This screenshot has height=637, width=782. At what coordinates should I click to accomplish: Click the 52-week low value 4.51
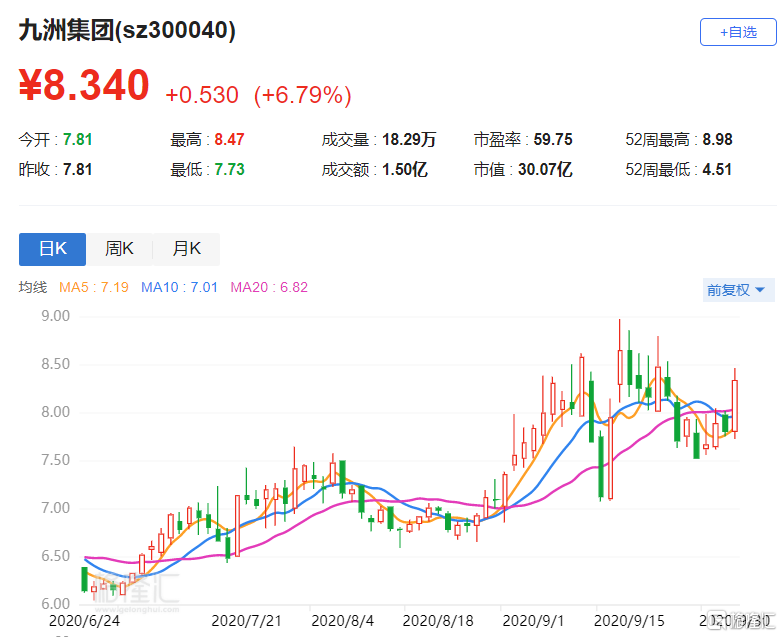click(717, 170)
